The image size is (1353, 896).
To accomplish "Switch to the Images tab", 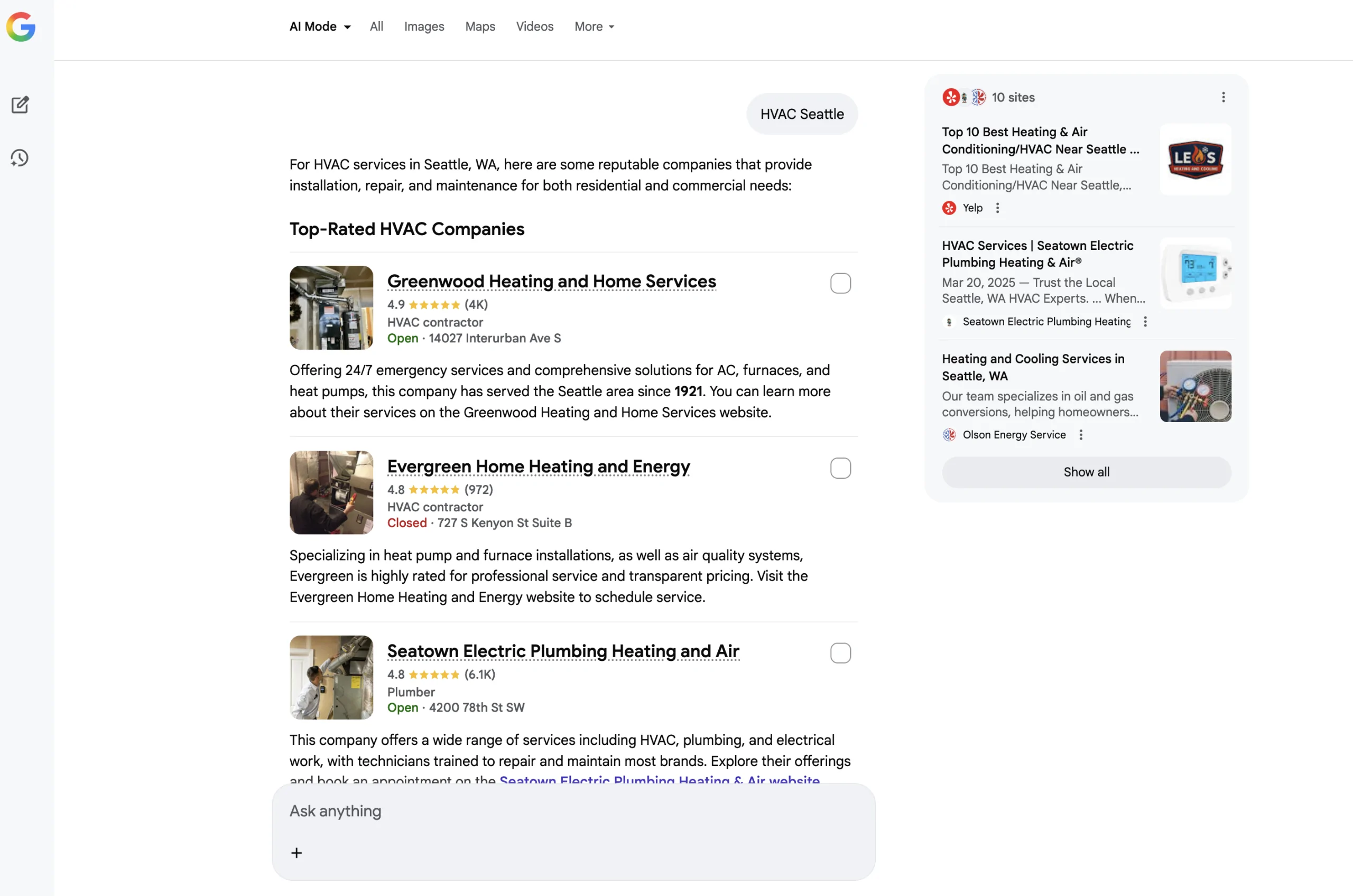I will click(x=423, y=26).
